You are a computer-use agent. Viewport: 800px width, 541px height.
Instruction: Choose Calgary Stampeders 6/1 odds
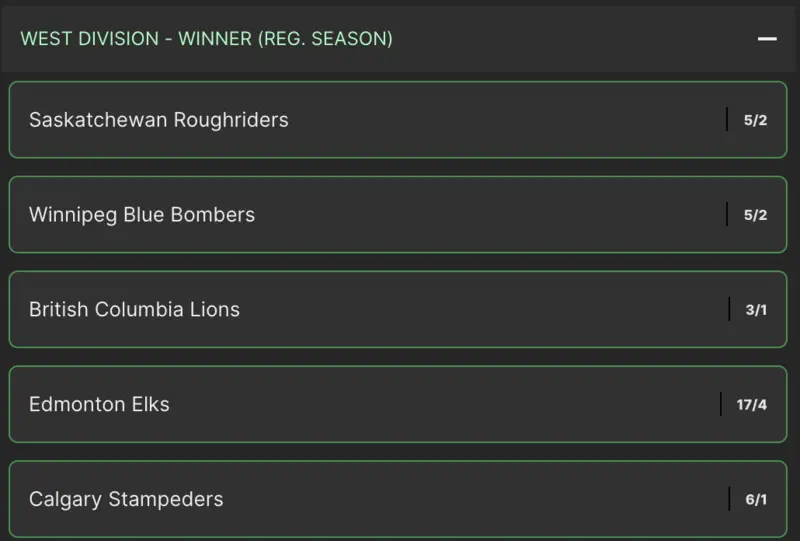coord(756,499)
